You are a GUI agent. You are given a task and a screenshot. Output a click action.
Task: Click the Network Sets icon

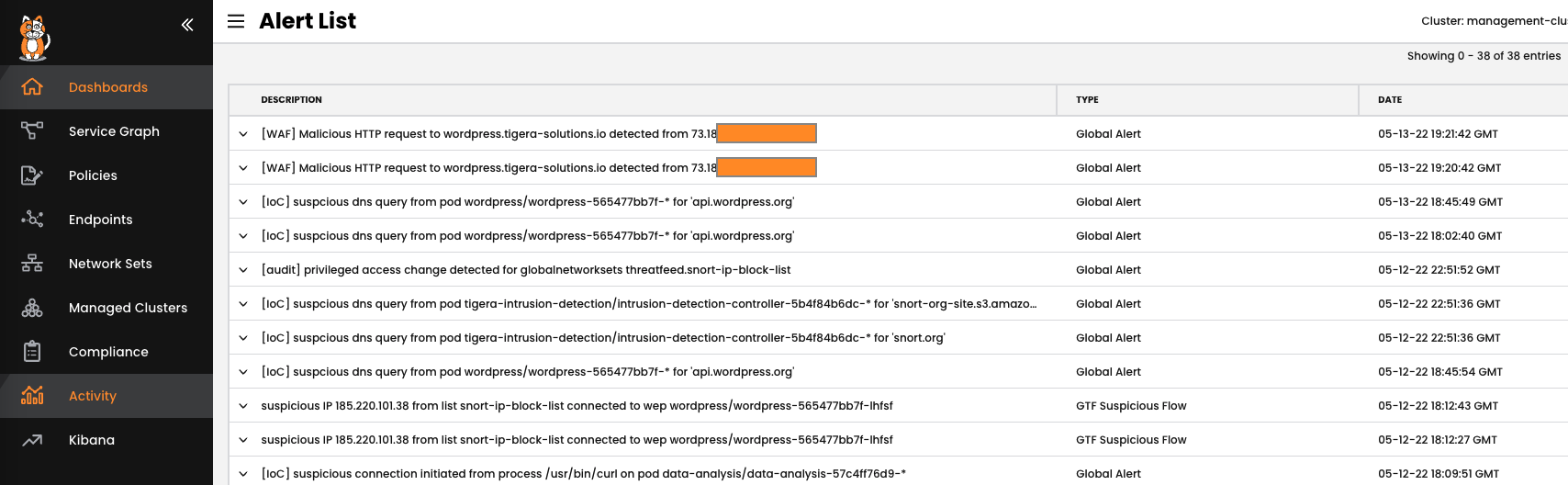[32, 264]
